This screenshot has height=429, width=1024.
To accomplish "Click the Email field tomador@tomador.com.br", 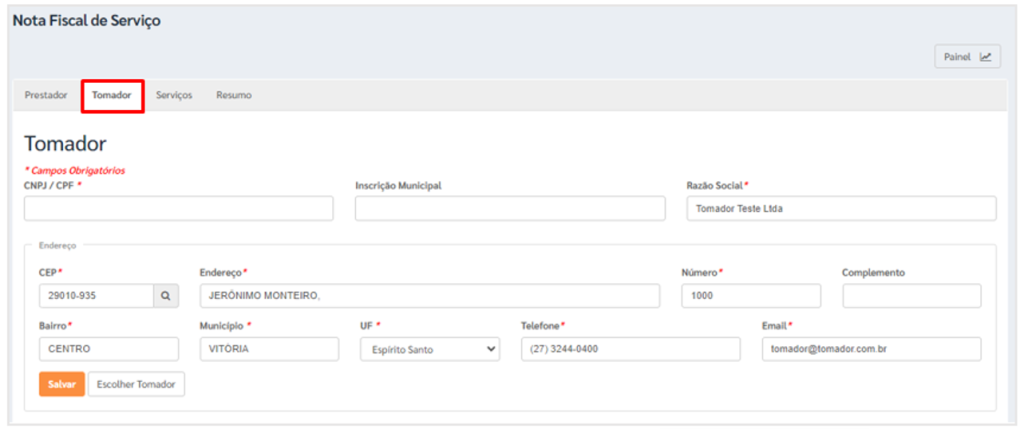I will [871, 349].
